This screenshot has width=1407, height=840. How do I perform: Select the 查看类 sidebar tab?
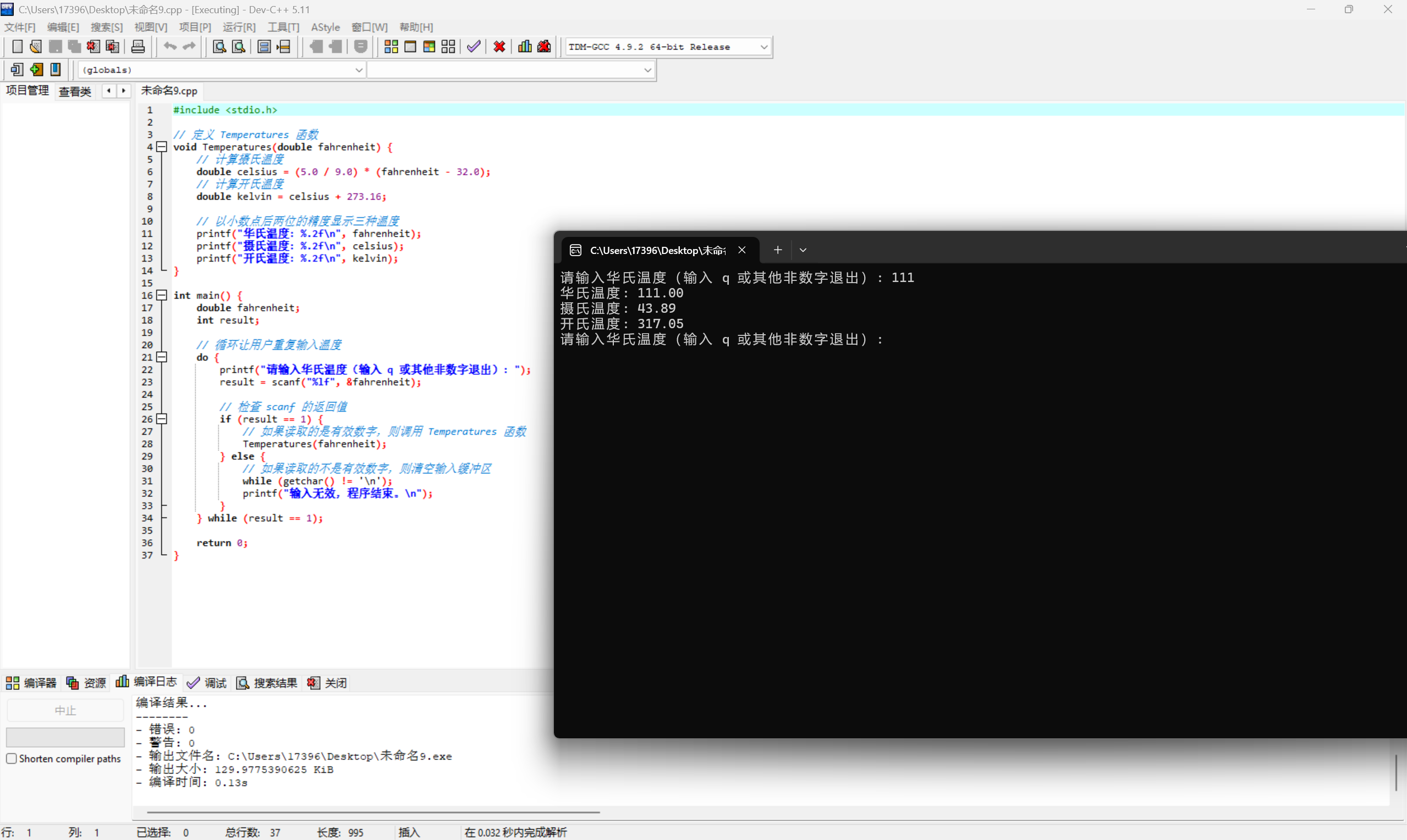(x=75, y=91)
